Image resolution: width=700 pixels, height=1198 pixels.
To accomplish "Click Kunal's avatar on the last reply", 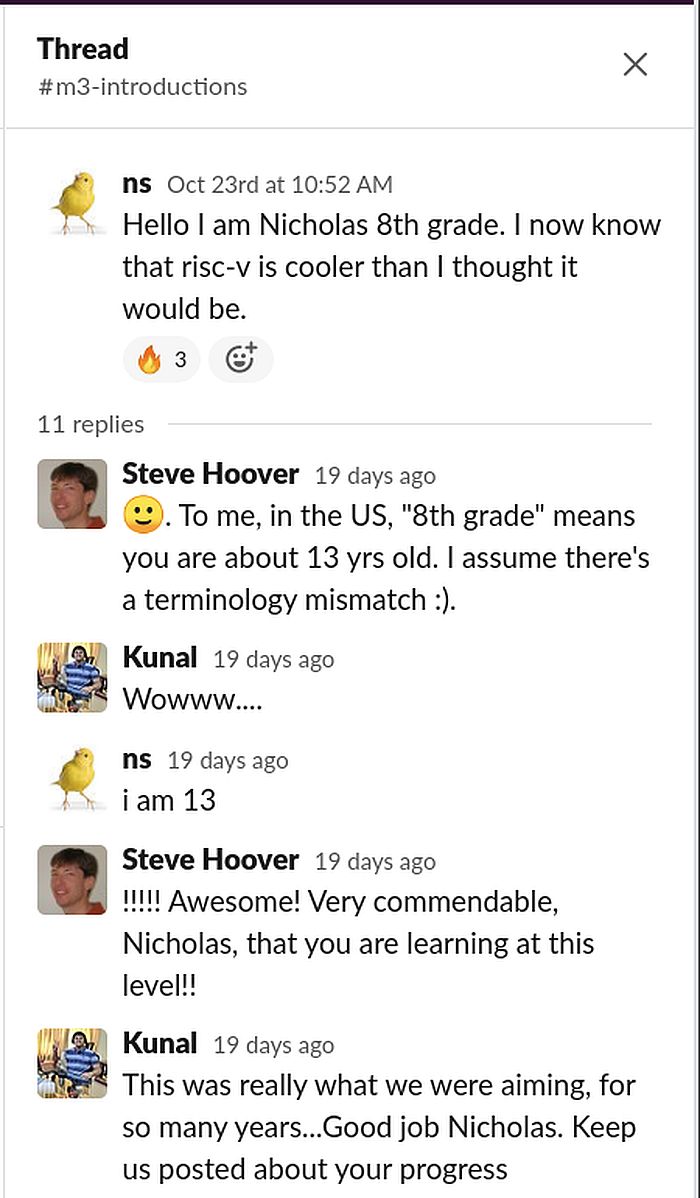I will 72,1062.
